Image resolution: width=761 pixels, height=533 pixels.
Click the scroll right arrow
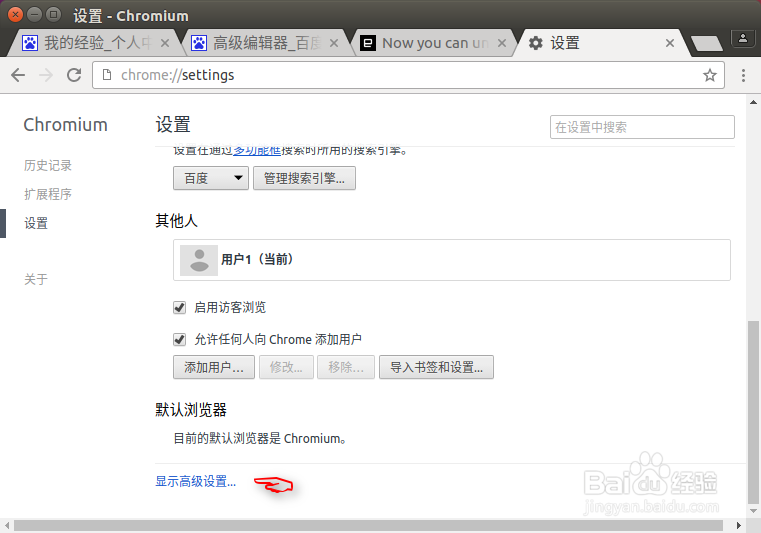pos(739,526)
